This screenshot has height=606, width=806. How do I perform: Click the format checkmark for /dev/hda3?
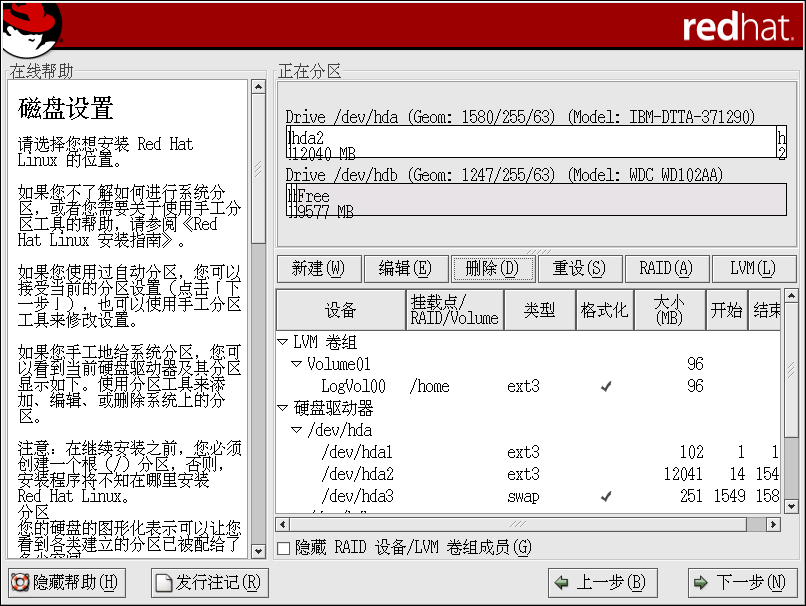[606, 496]
